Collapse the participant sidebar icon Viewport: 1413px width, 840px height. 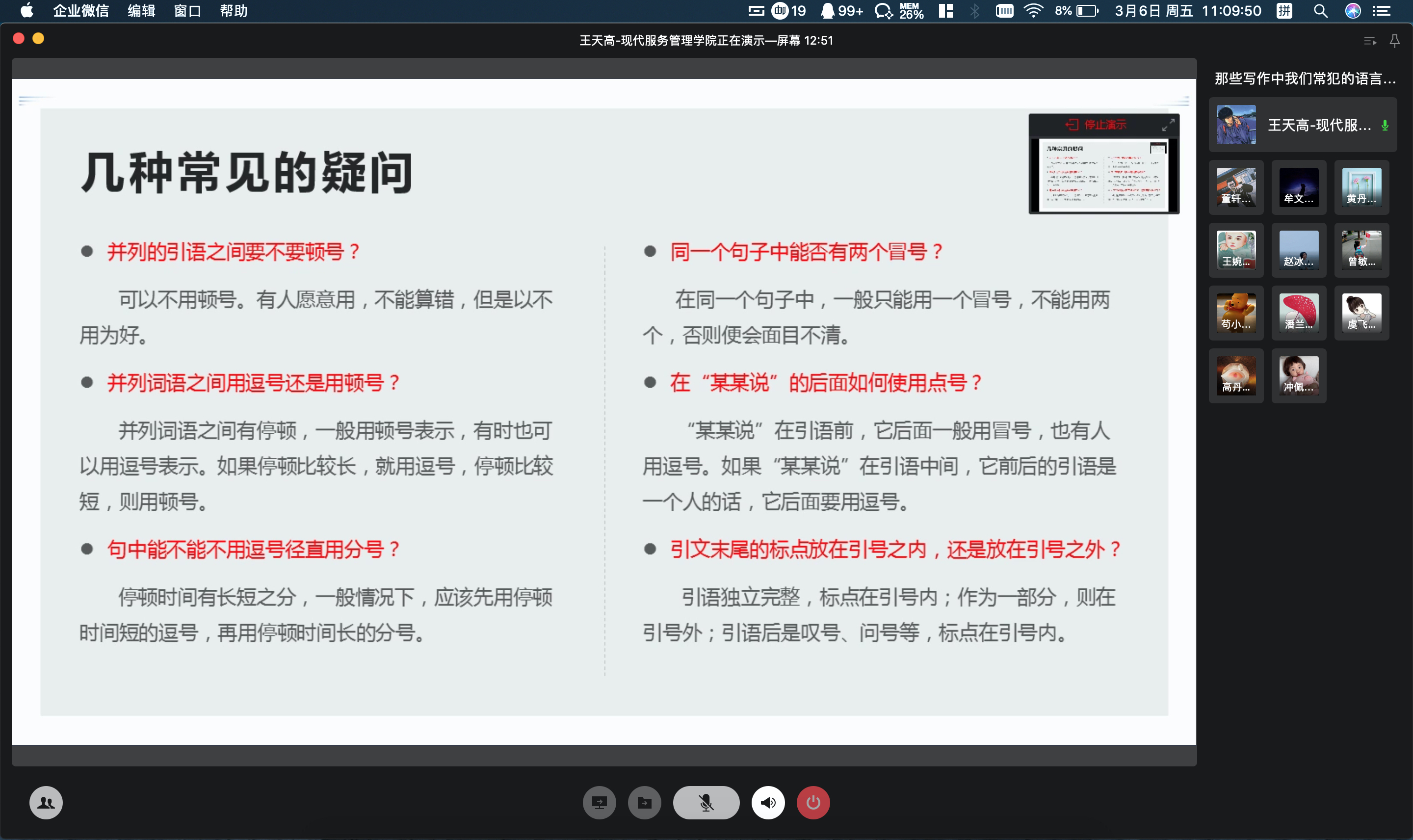click(1369, 41)
